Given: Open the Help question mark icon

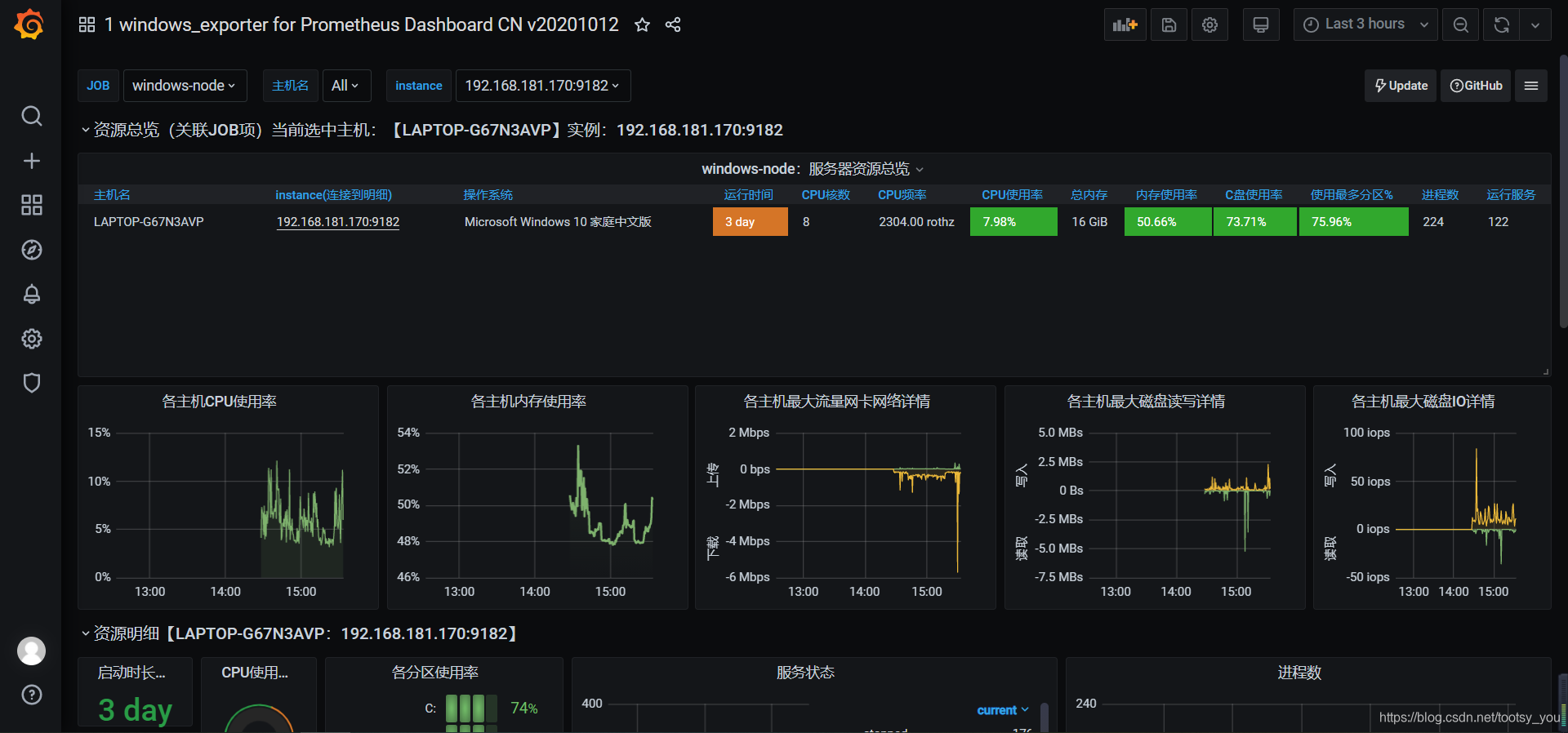Looking at the screenshot, I should [31, 695].
